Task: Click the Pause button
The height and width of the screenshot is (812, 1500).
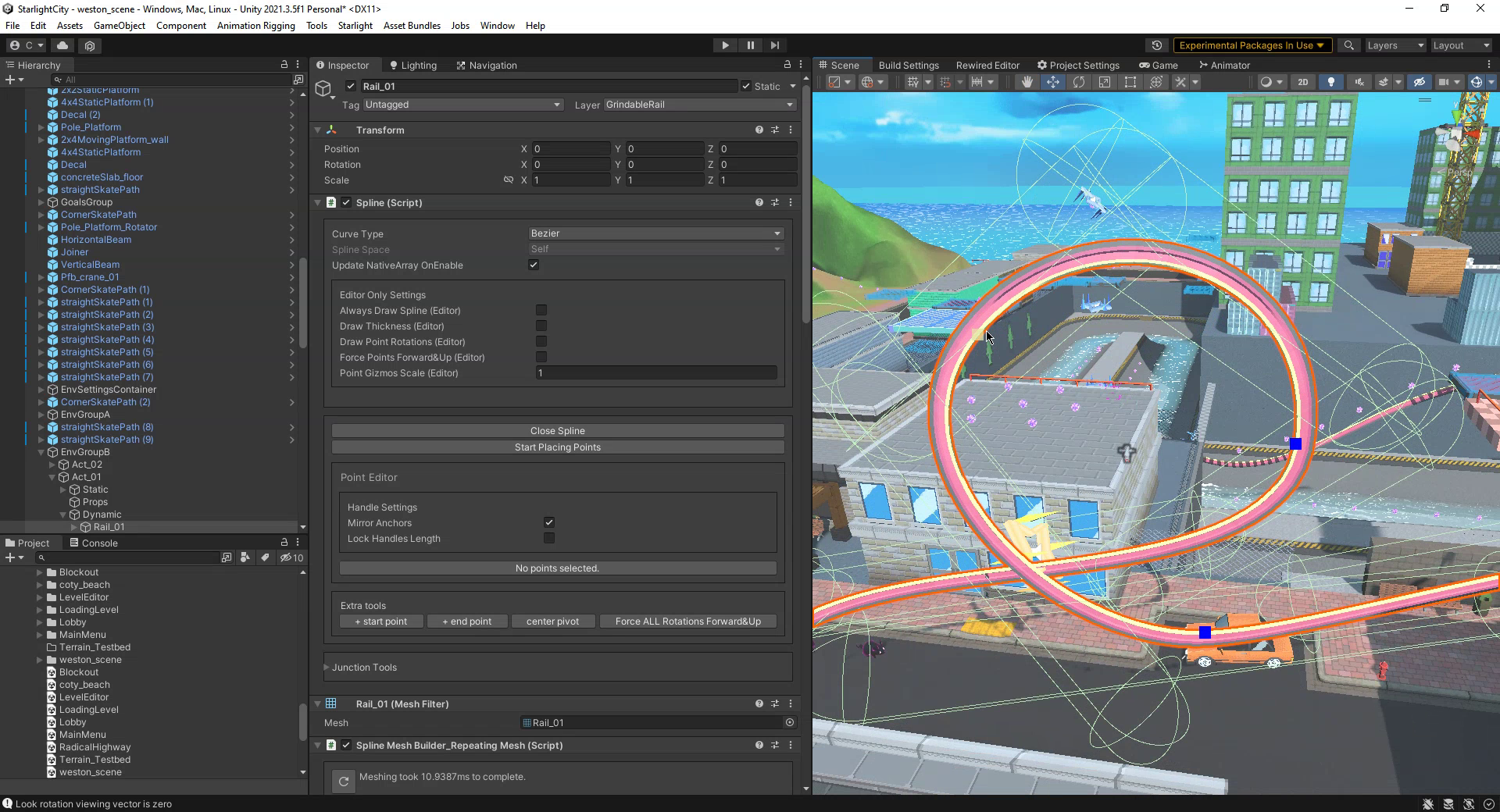Action: 750,45
